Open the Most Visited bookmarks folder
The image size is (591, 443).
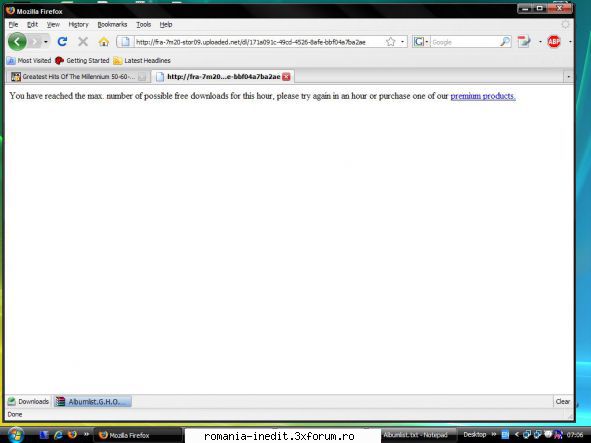tap(29, 60)
